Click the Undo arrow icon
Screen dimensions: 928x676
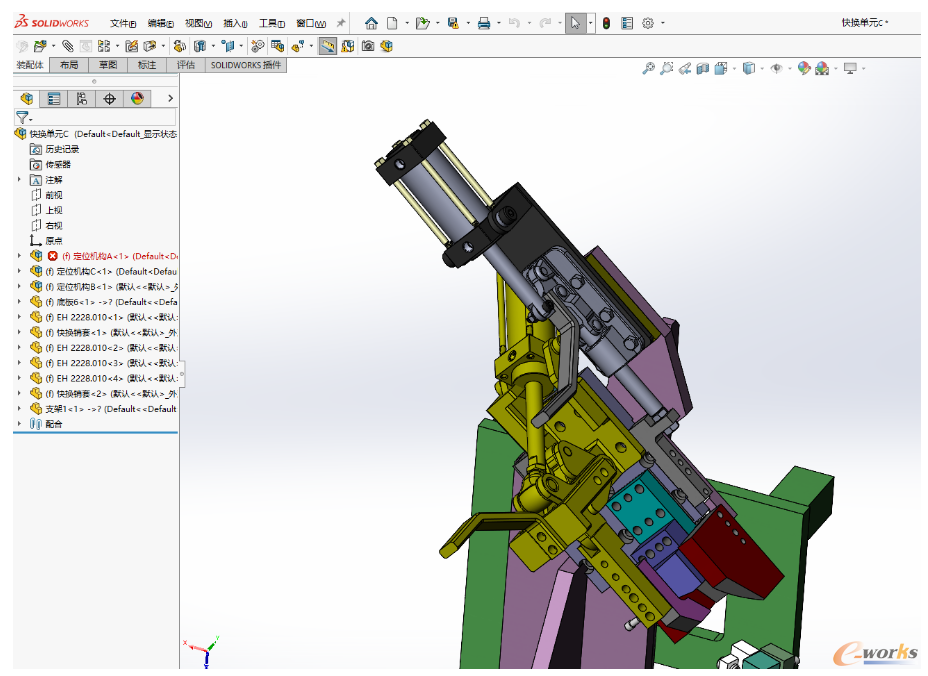click(x=514, y=23)
